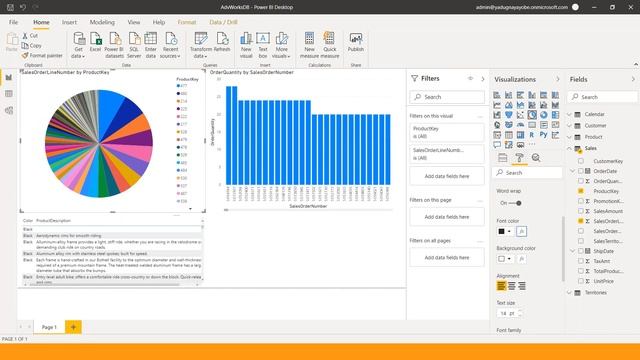Open the Format paint roller tab
This screenshot has height=360, width=640.
click(519, 158)
